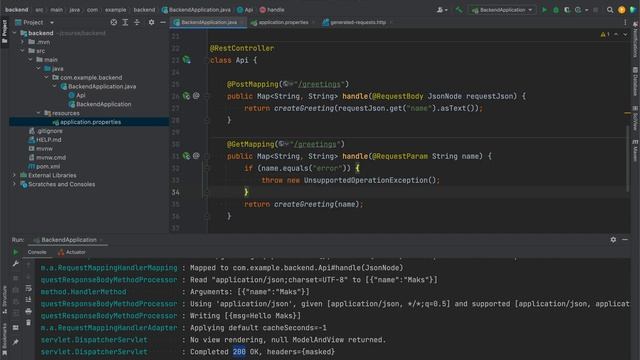This screenshot has height=360, width=640.
Task: Click the warnings indicator in the editor corner
Action: click(x=605, y=35)
